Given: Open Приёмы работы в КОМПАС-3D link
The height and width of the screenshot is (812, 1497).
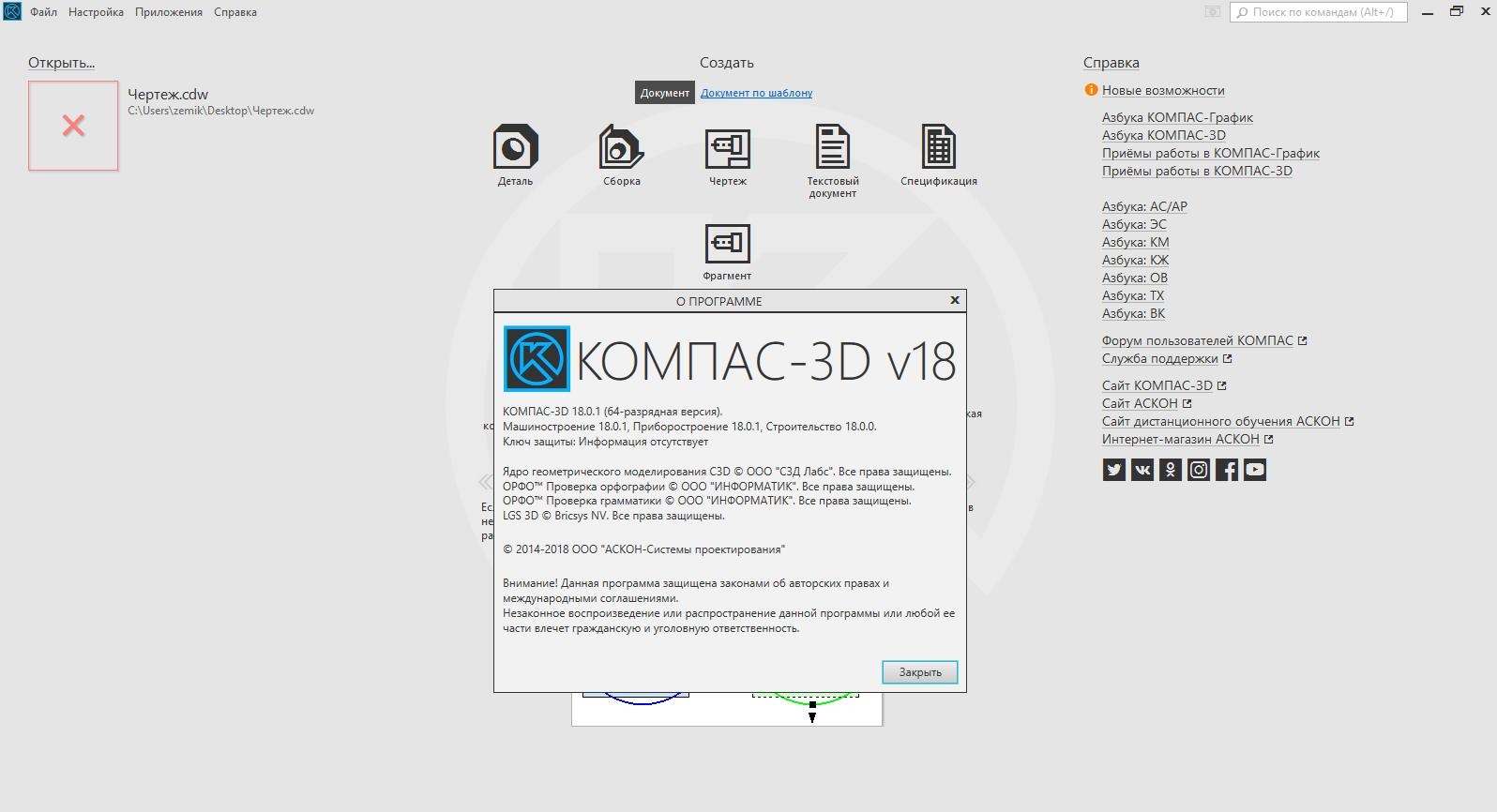Looking at the screenshot, I should click(1197, 171).
